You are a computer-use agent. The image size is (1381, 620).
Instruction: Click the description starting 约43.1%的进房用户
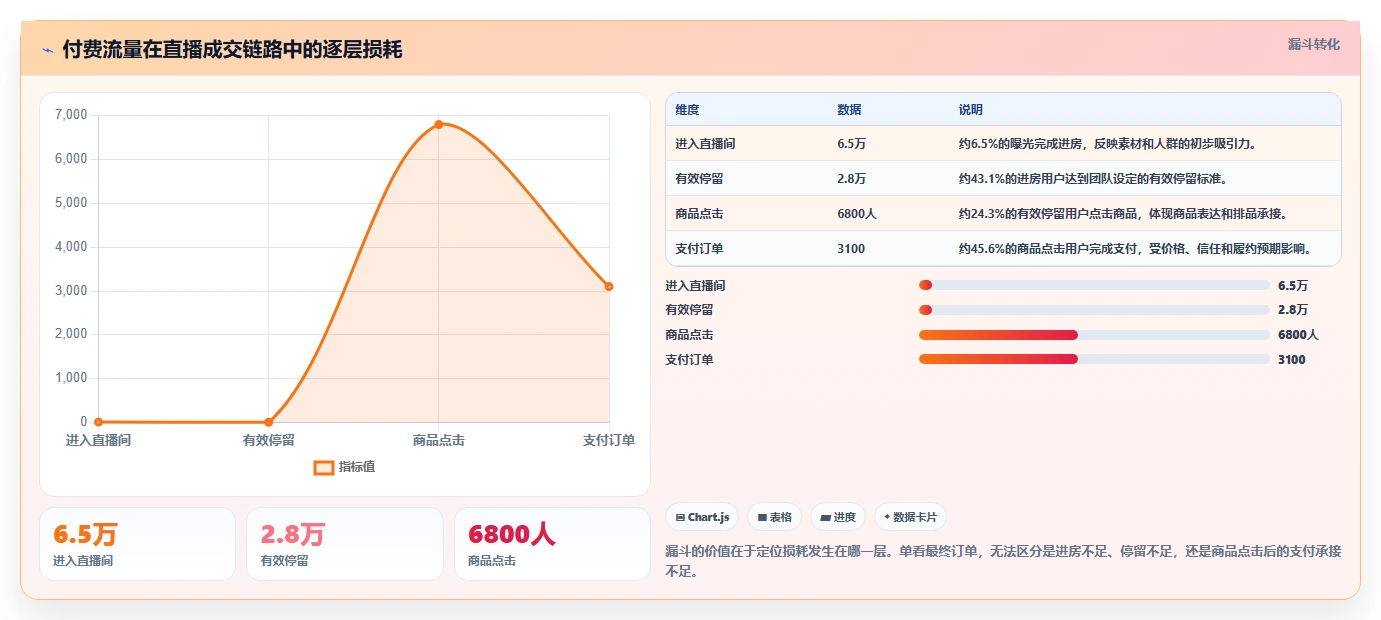(x=1092, y=179)
